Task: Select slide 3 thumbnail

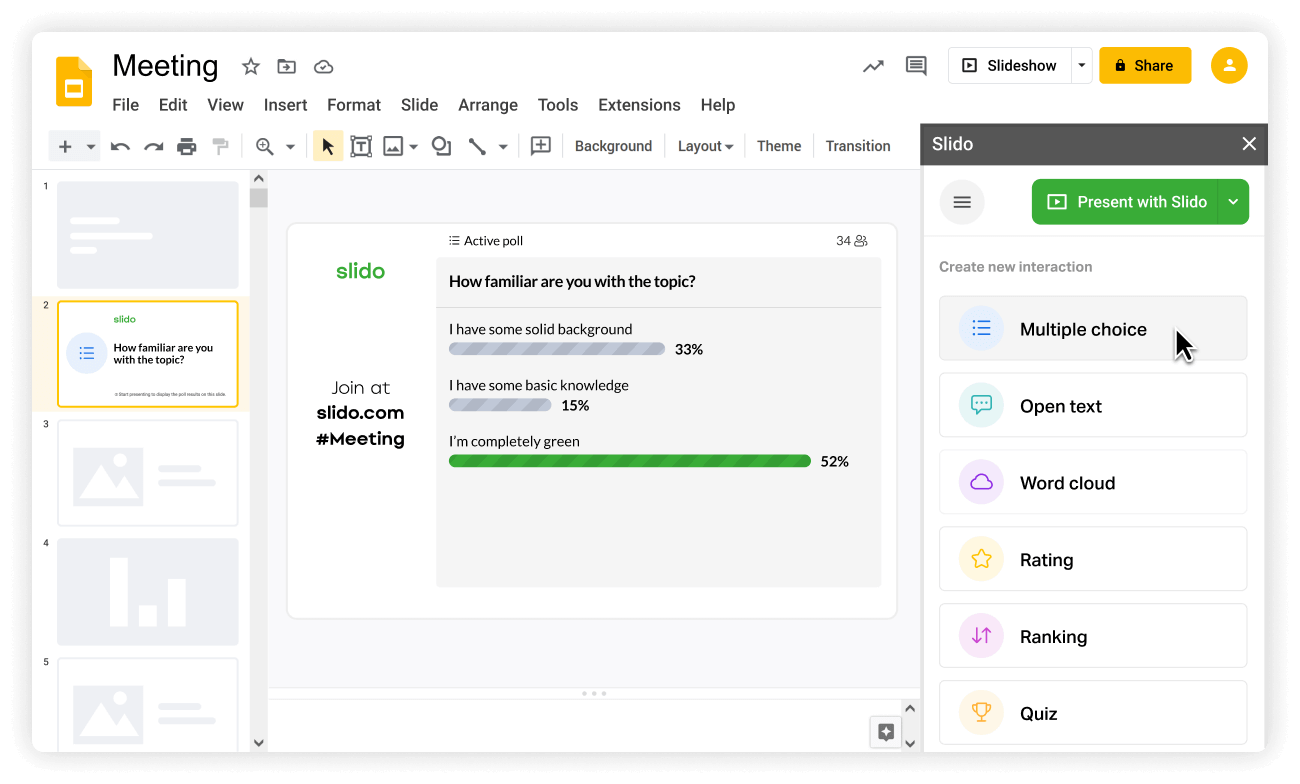Action: click(147, 472)
